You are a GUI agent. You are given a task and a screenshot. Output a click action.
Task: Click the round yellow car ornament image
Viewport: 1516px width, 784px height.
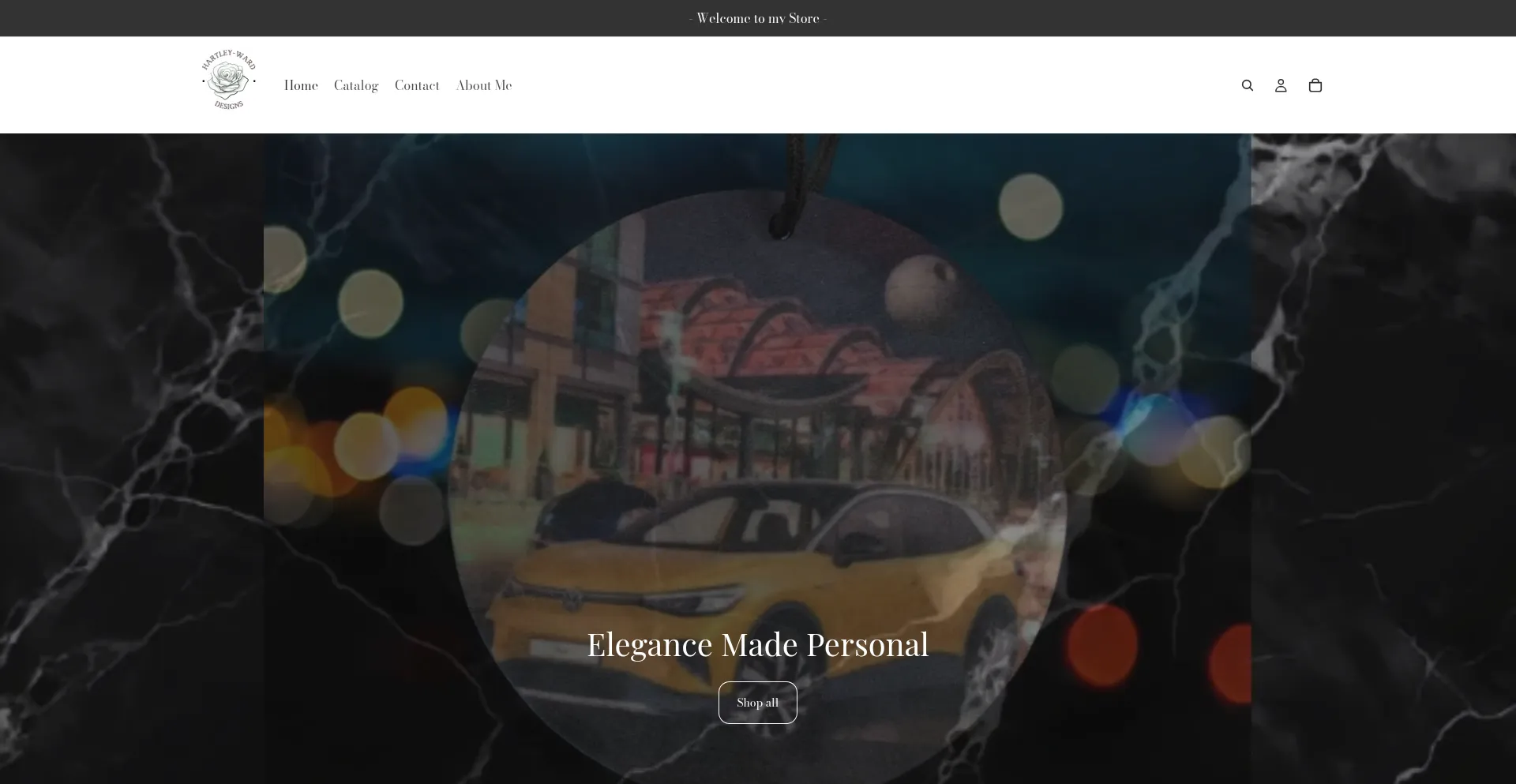(x=757, y=486)
